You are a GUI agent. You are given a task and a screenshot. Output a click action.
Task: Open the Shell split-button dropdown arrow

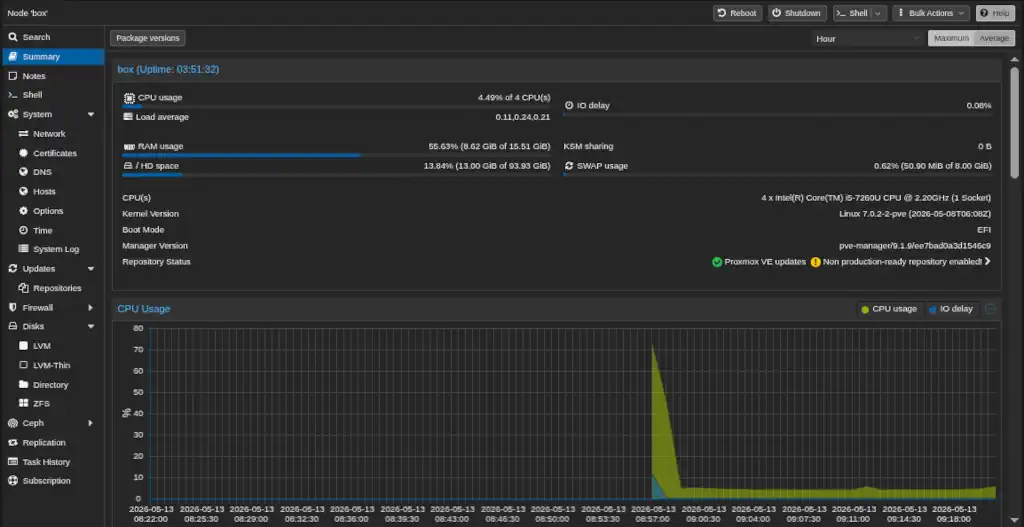click(878, 13)
